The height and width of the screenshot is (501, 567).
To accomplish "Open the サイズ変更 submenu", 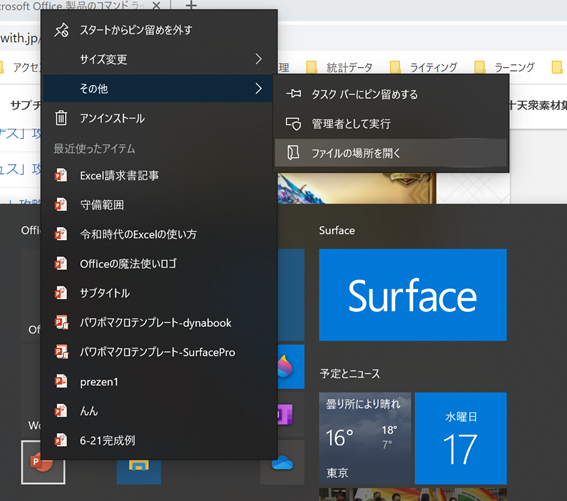I will click(159, 59).
